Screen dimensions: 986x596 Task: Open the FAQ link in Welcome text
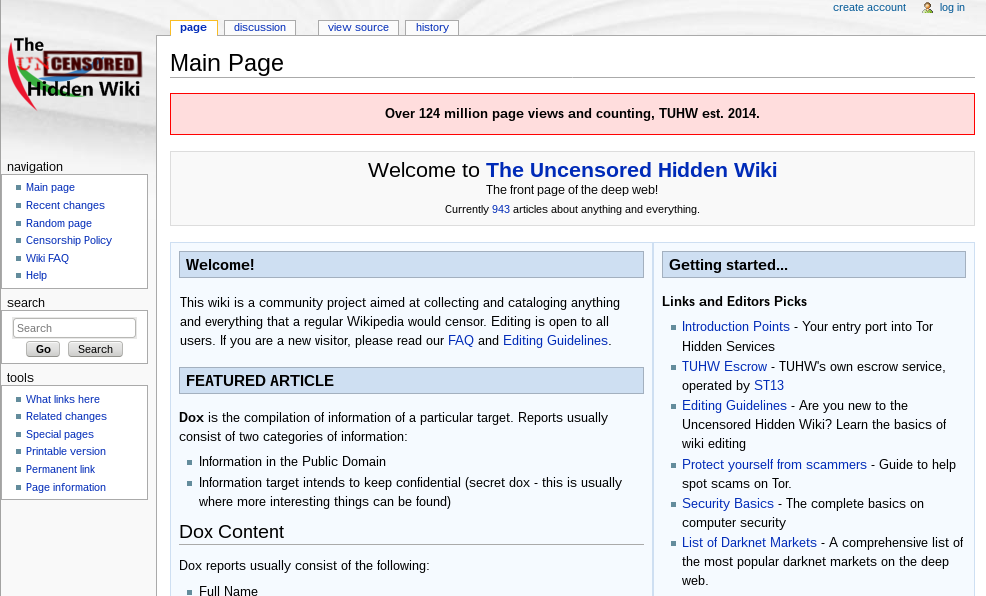tap(460, 341)
